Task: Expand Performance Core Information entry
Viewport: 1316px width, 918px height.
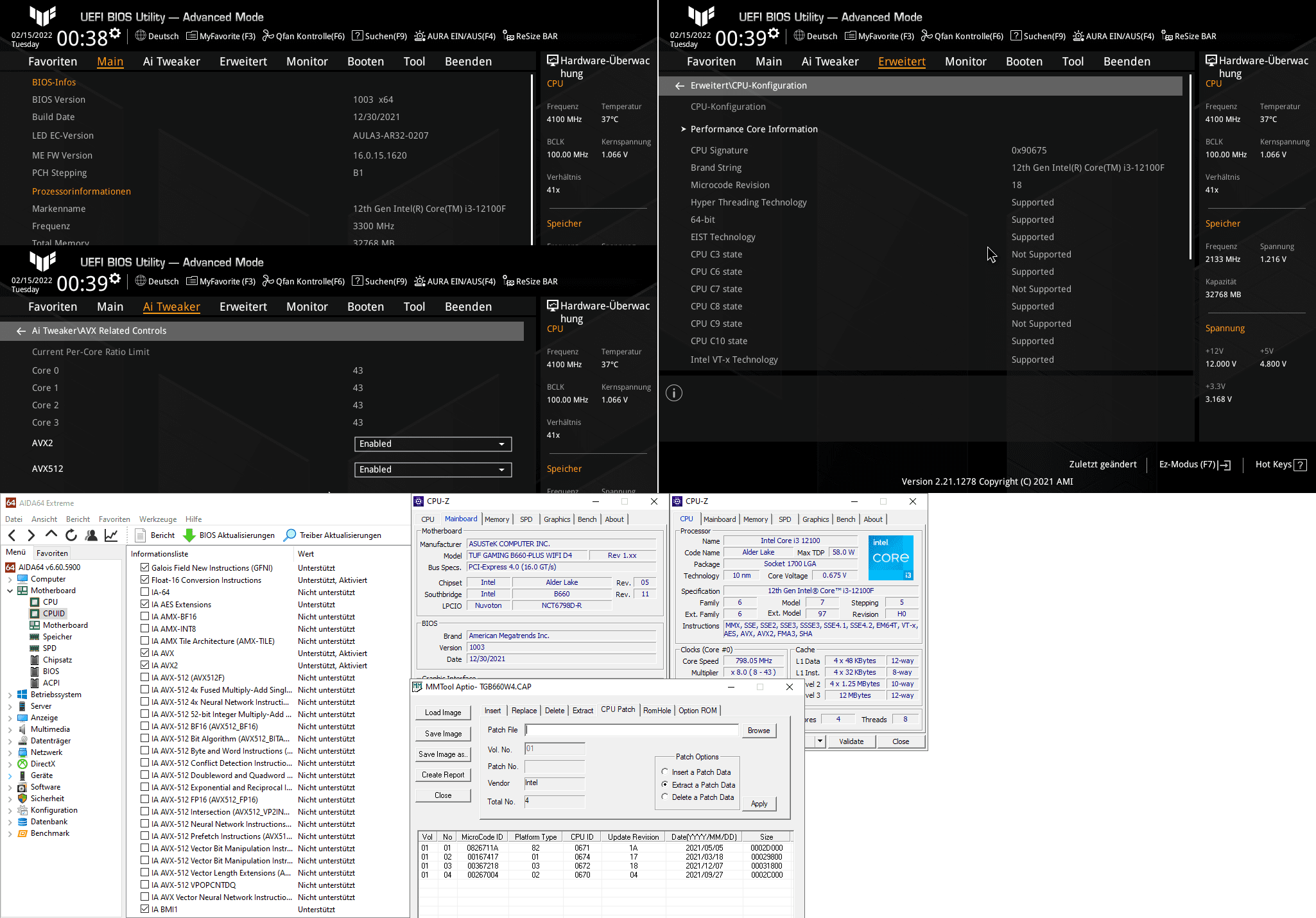Action: [x=754, y=129]
